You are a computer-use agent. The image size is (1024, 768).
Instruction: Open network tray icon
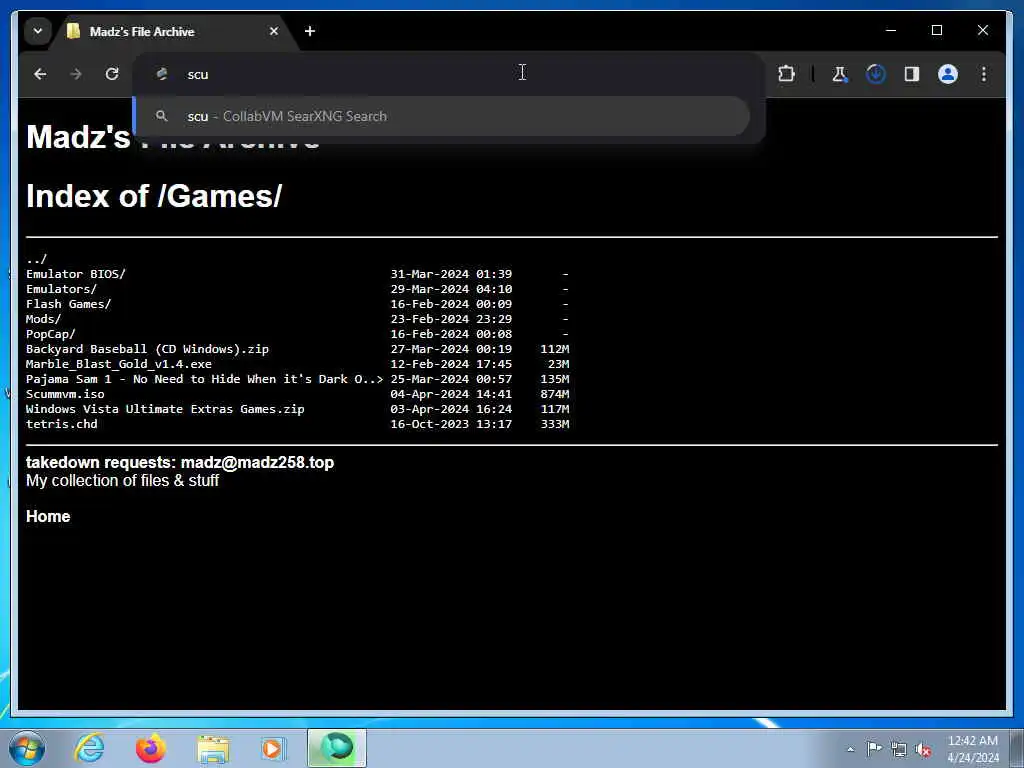pos(899,749)
